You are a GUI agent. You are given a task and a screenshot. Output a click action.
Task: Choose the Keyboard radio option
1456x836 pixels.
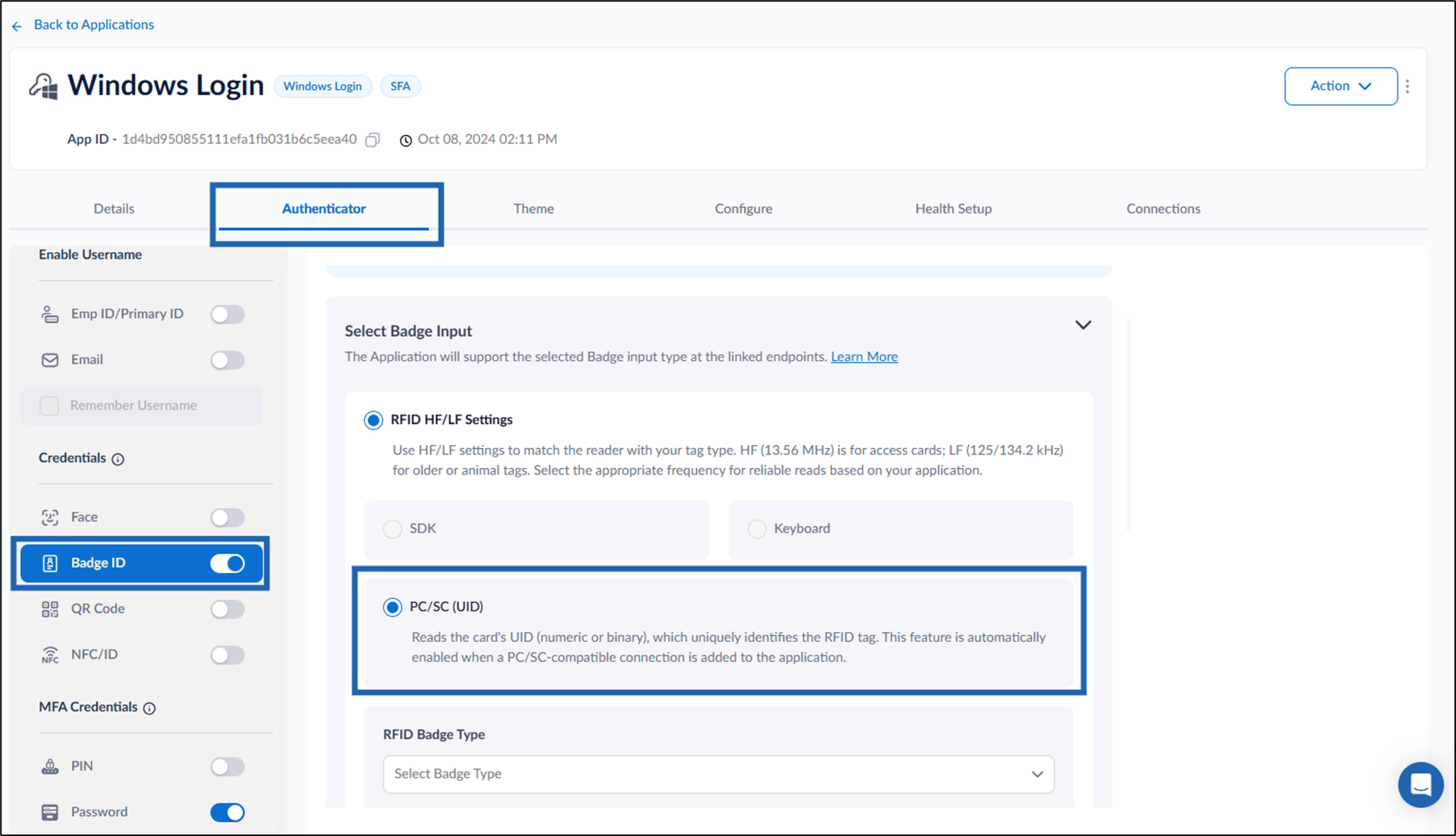click(x=756, y=529)
